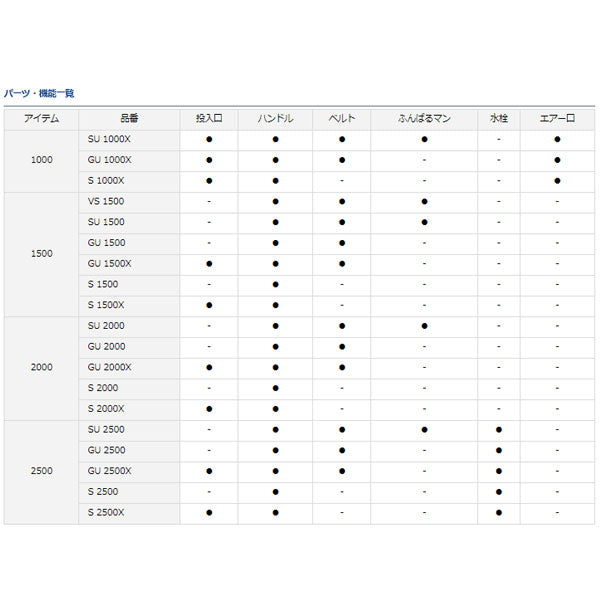This screenshot has height=600, width=600.
Task: Click the エアー口 dot for S 1000X
Action: click(557, 181)
